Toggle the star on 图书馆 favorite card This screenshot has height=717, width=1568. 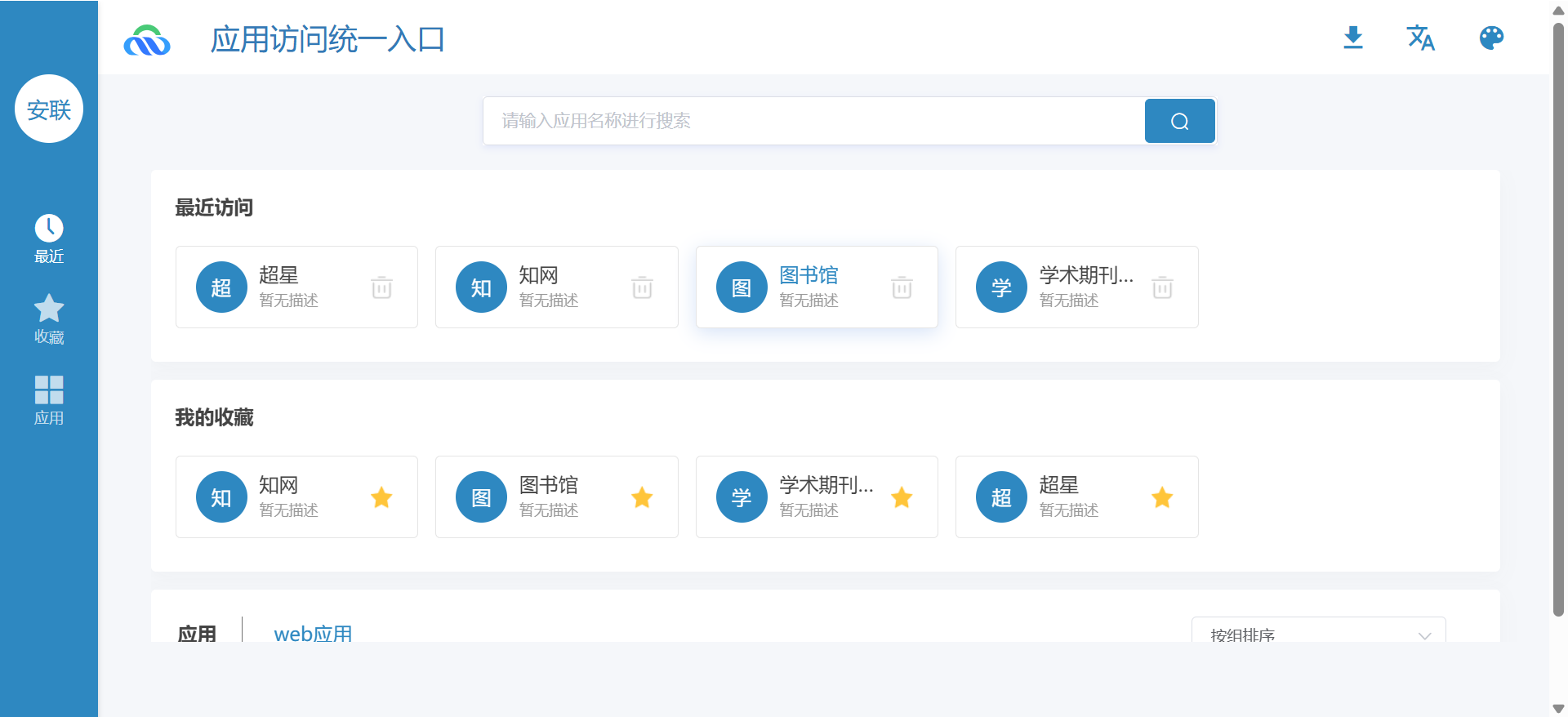(642, 497)
